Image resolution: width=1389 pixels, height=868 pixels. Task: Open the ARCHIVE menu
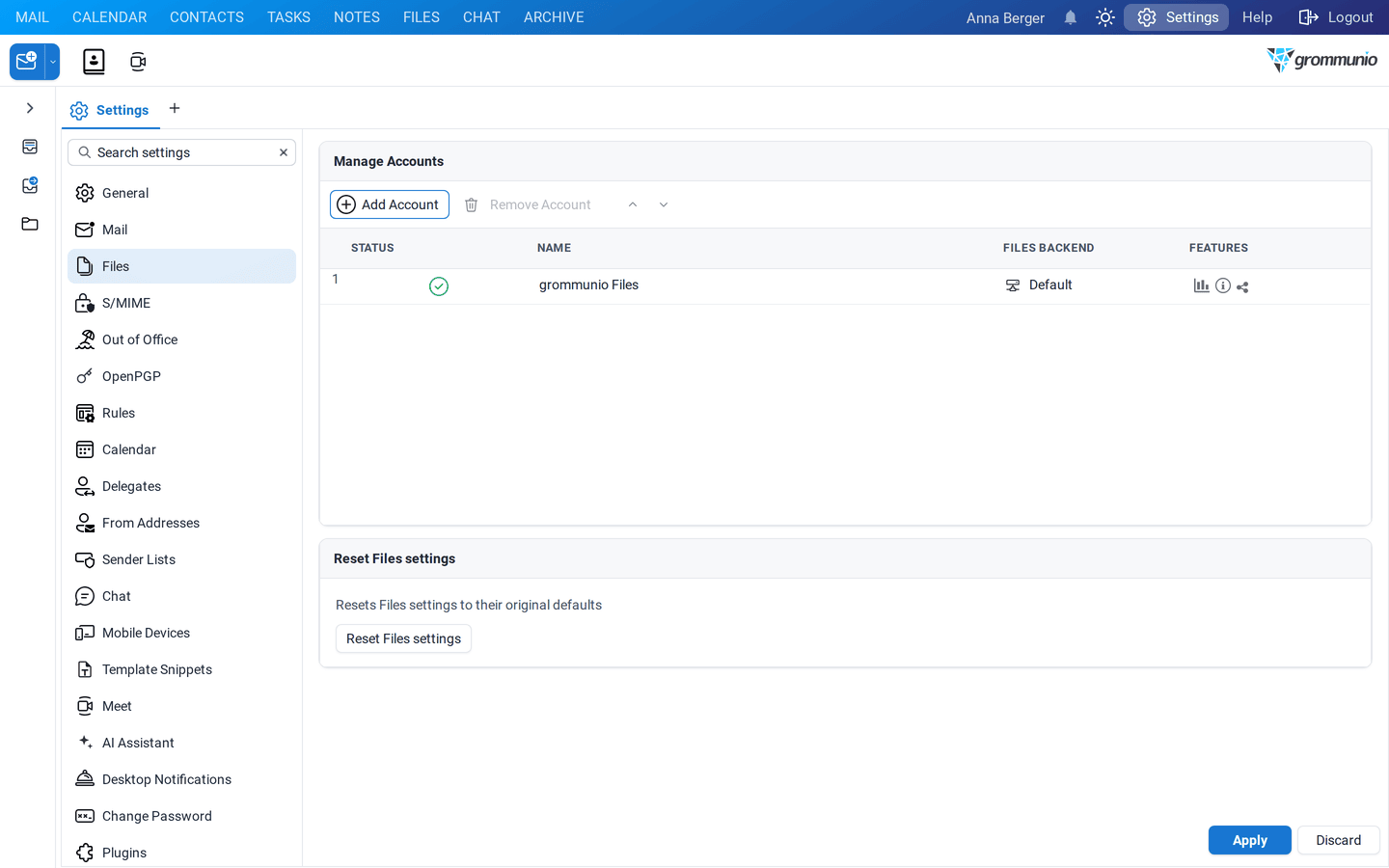pos(554,17)
